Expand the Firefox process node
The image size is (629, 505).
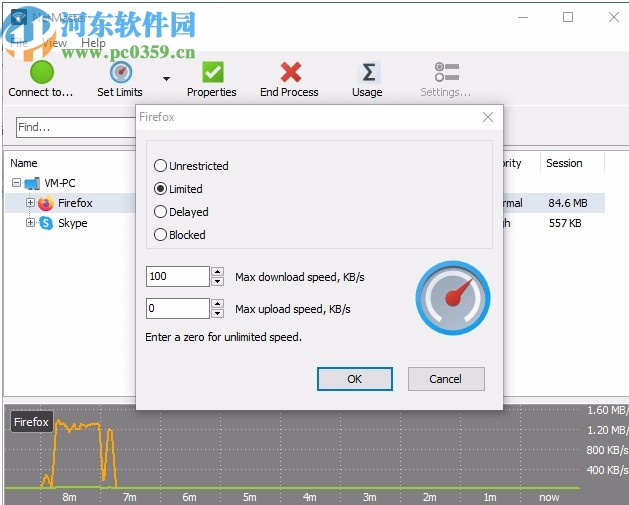point(30,202)
